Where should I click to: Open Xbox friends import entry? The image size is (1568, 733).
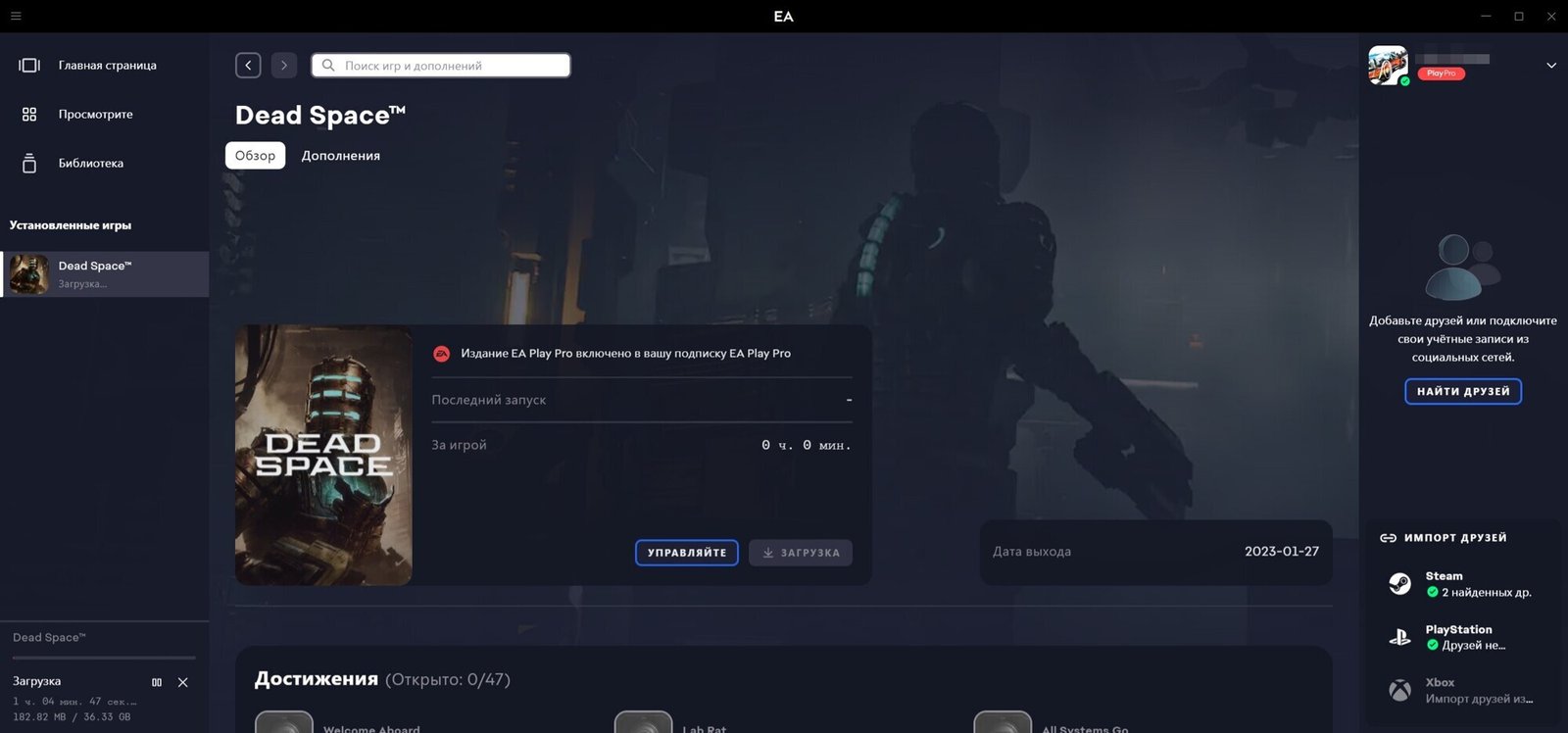click(1463, 690)
